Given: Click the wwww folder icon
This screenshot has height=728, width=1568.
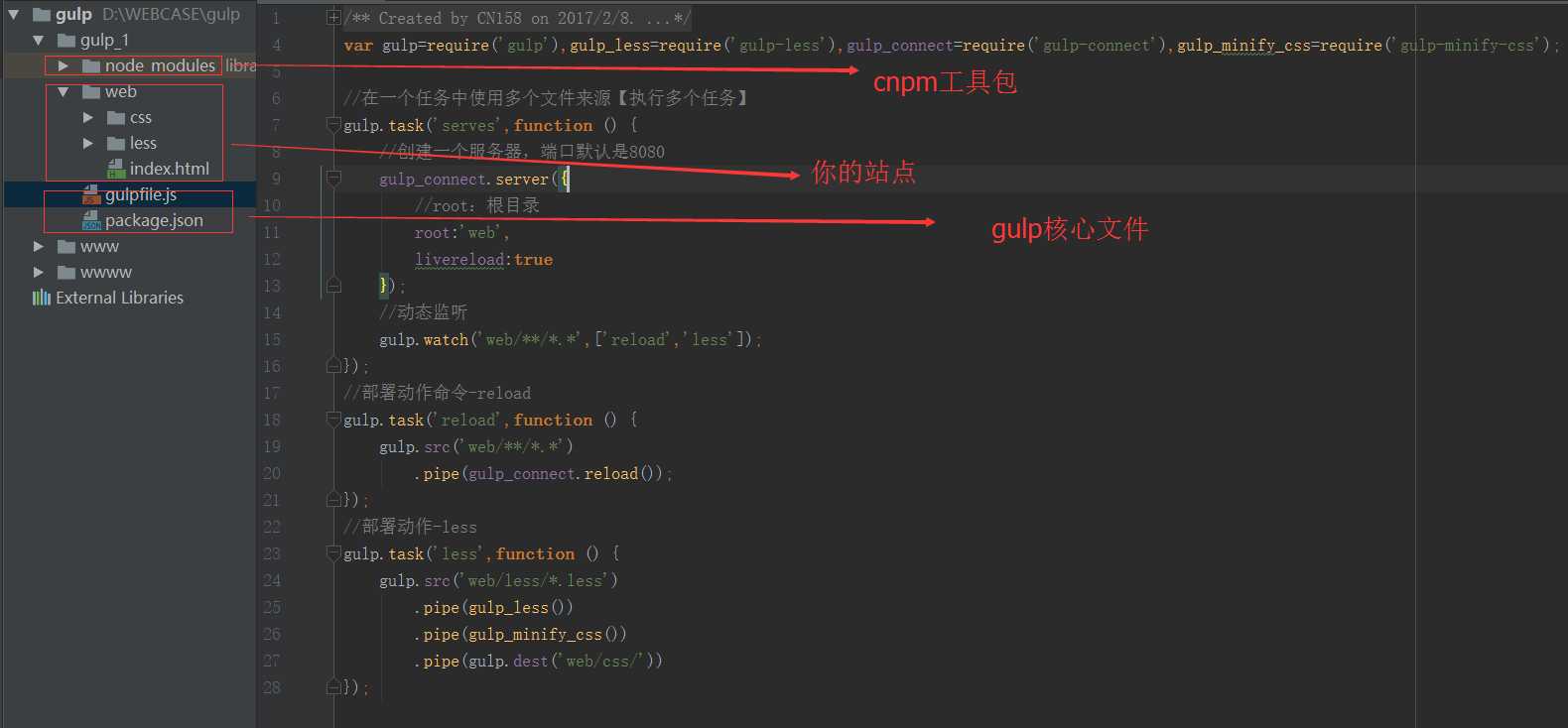Looking at the screenshot, I should [x=66, y=273].
